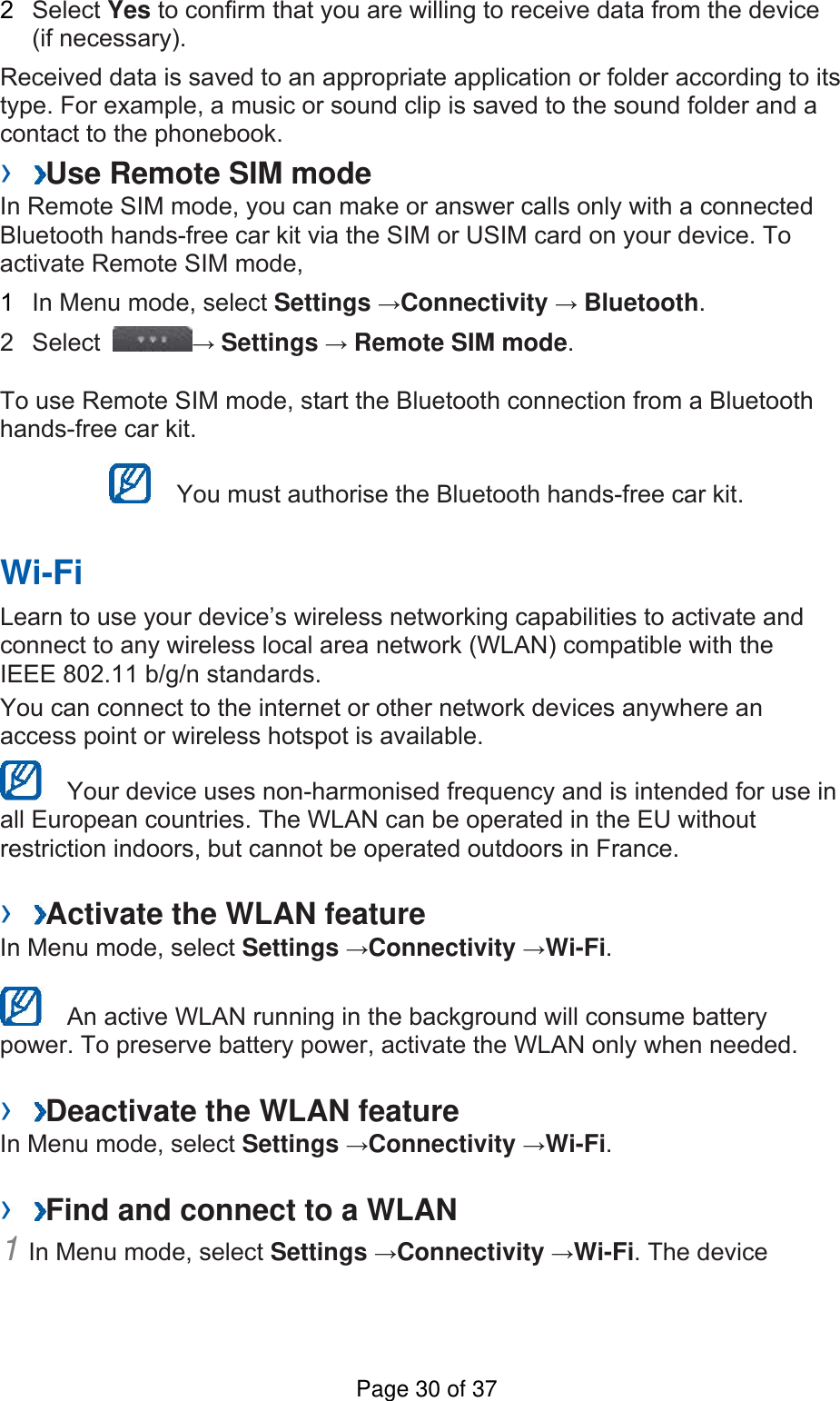Click chevron beside Find and connect to a WLAN
This screenshot has height=1401, width=840.
39,1210
